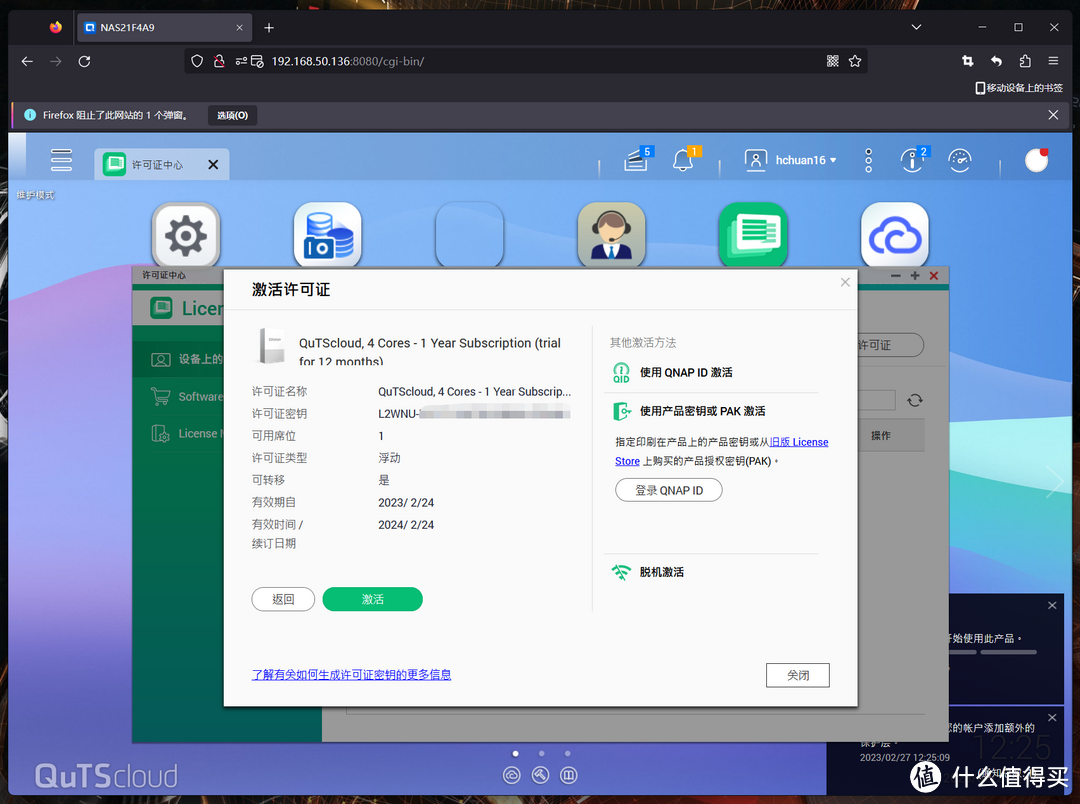Expand the Firefox list all tabs chevron
Viewport: 1080px width, 804px height.
(x=916, y=28)
